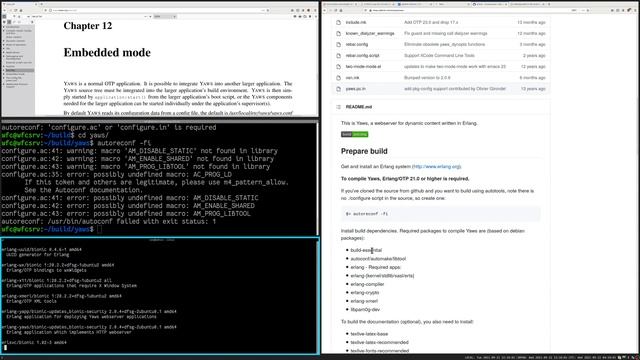Bookmark the GitHub page with star icon
640x360 pixels.
(588, 10)
